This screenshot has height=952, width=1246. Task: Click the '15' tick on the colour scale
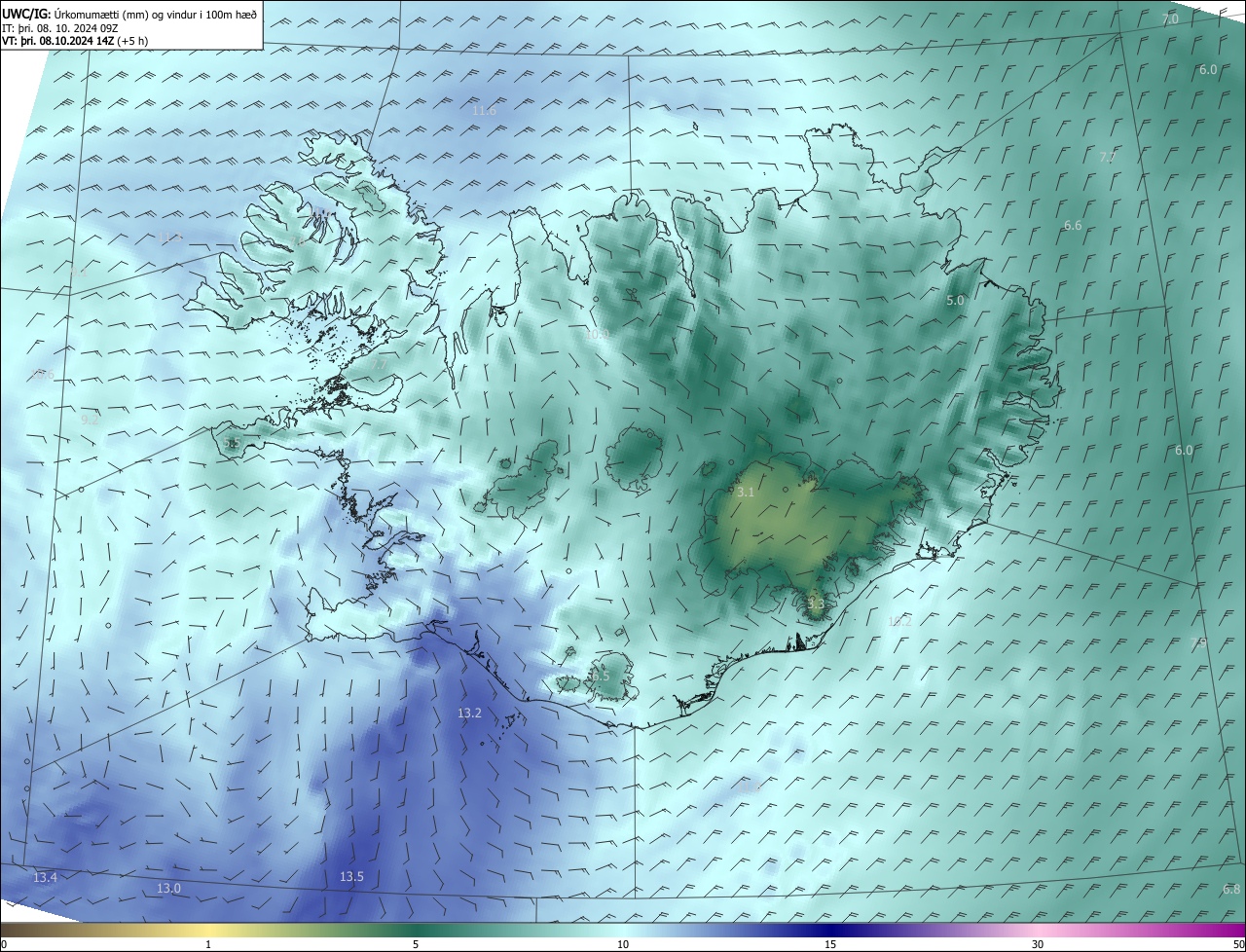click(x=830, y=944)
